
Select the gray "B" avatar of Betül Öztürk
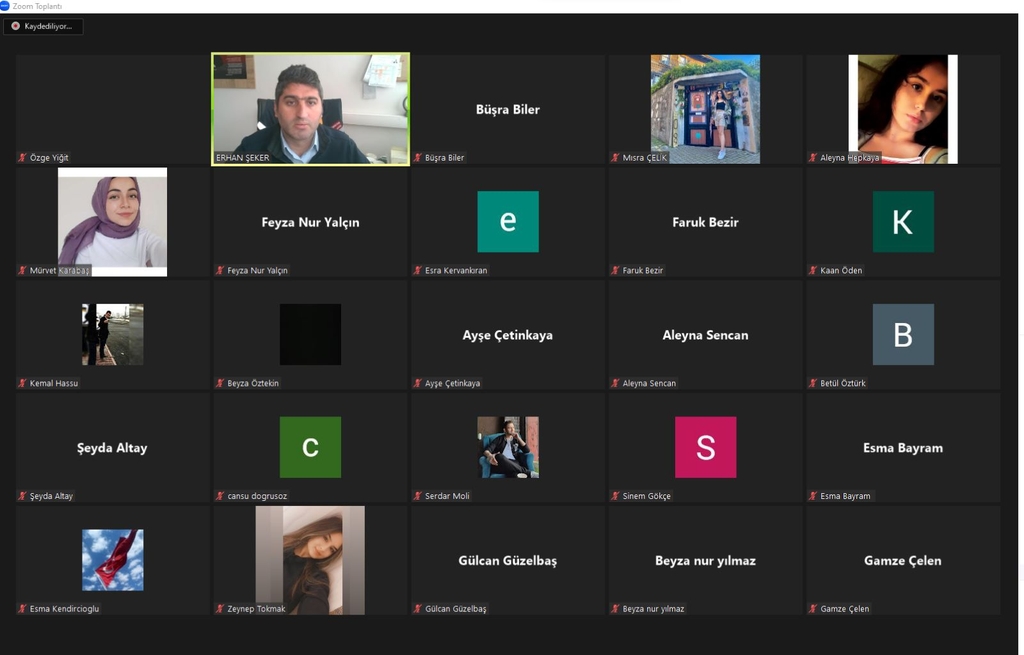click(x=902, y=334)
